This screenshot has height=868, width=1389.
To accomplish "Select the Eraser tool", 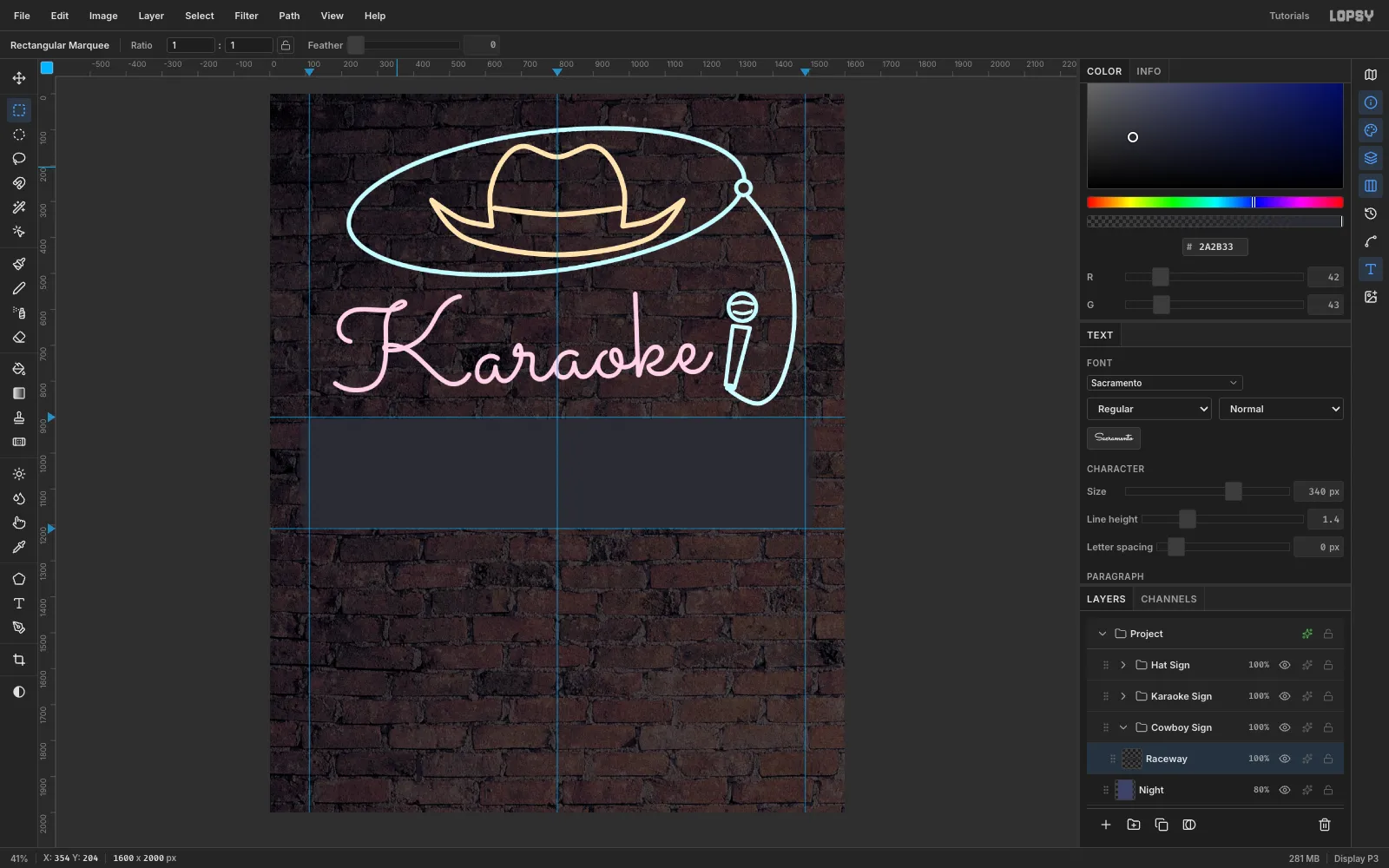I will point(19,337).
